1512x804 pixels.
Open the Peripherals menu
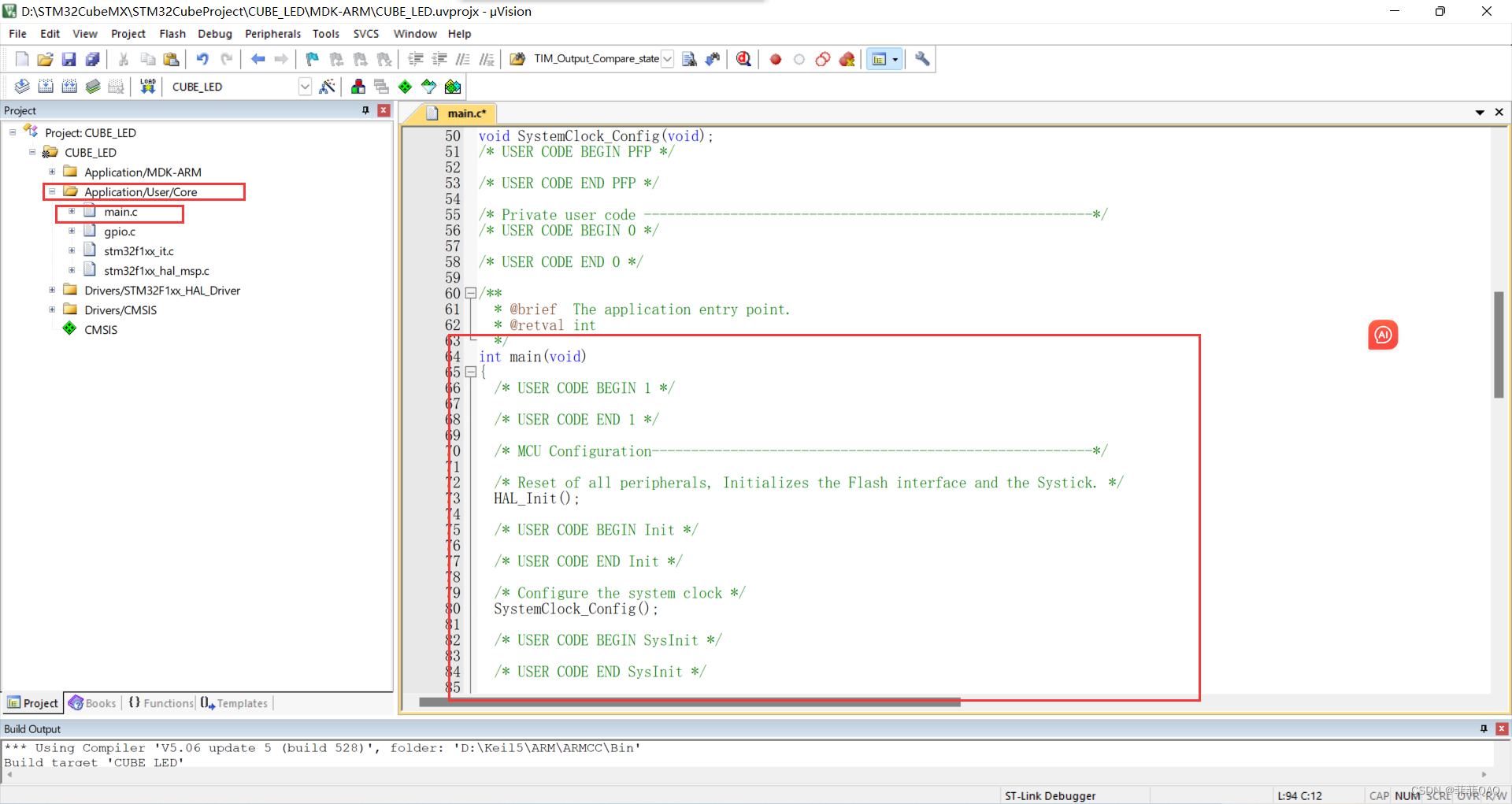(272, 34)
